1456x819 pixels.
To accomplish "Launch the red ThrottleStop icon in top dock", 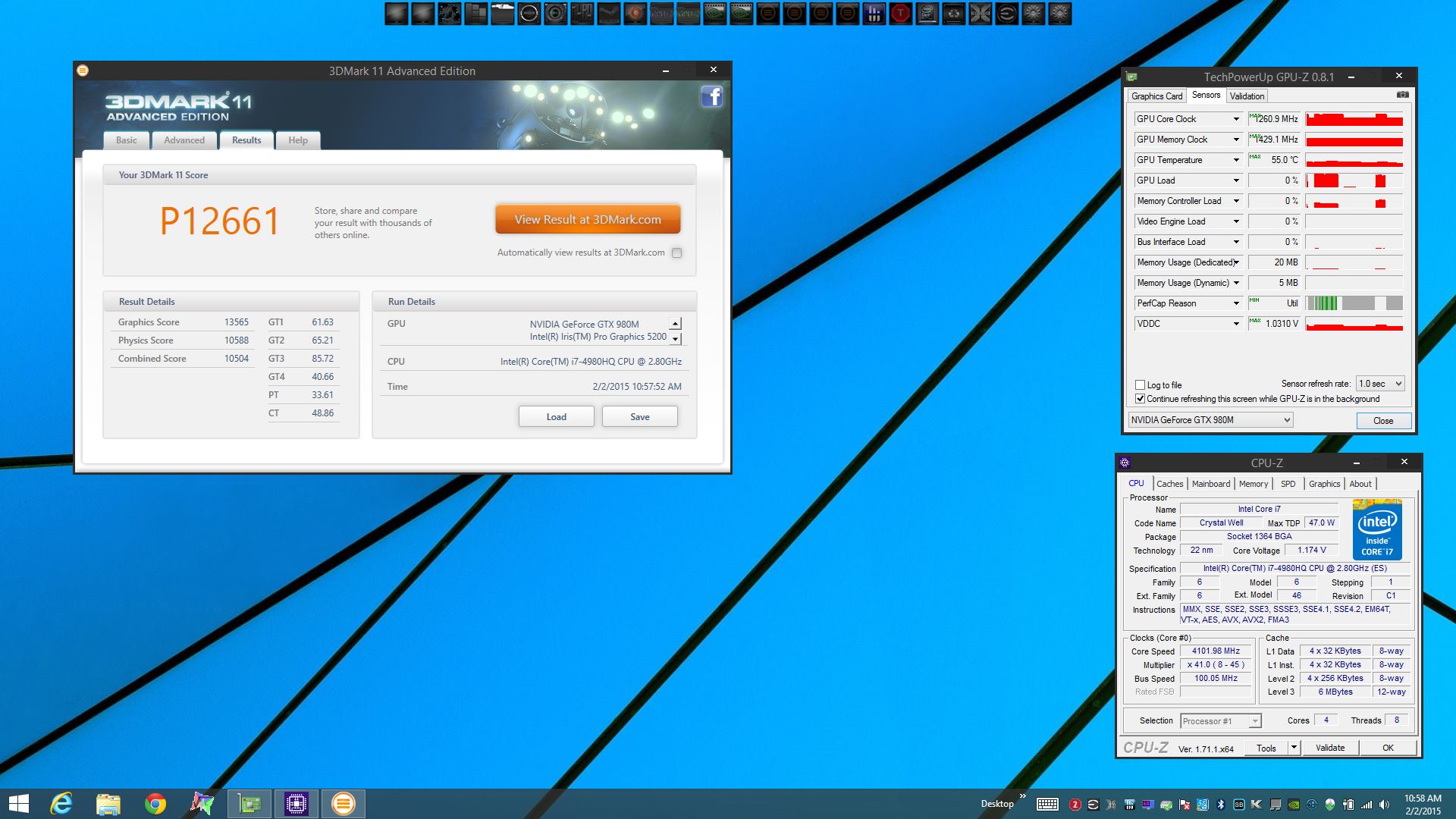I will [x=900, y=13].
